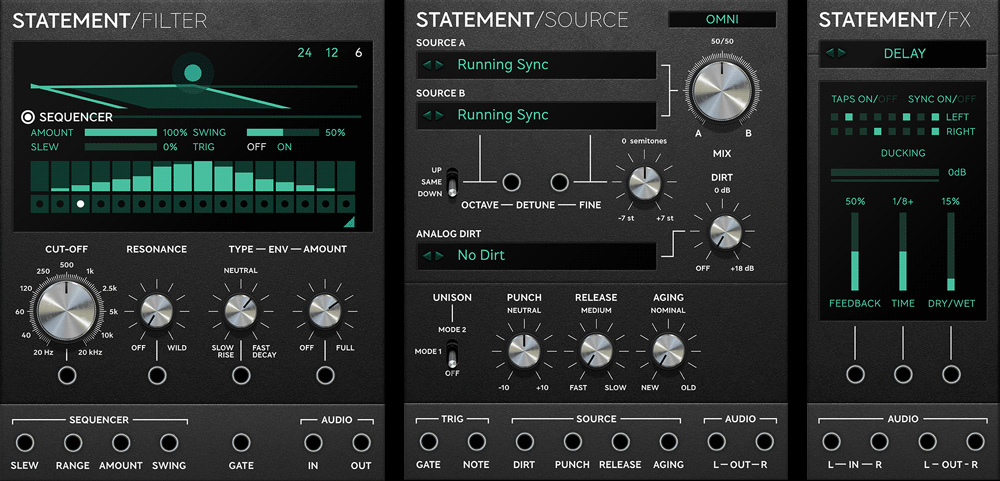The height and width of the screenshot is (481, 1000).
Task: Click the sequencer SWING CV jack
Action: pos(169,442)
